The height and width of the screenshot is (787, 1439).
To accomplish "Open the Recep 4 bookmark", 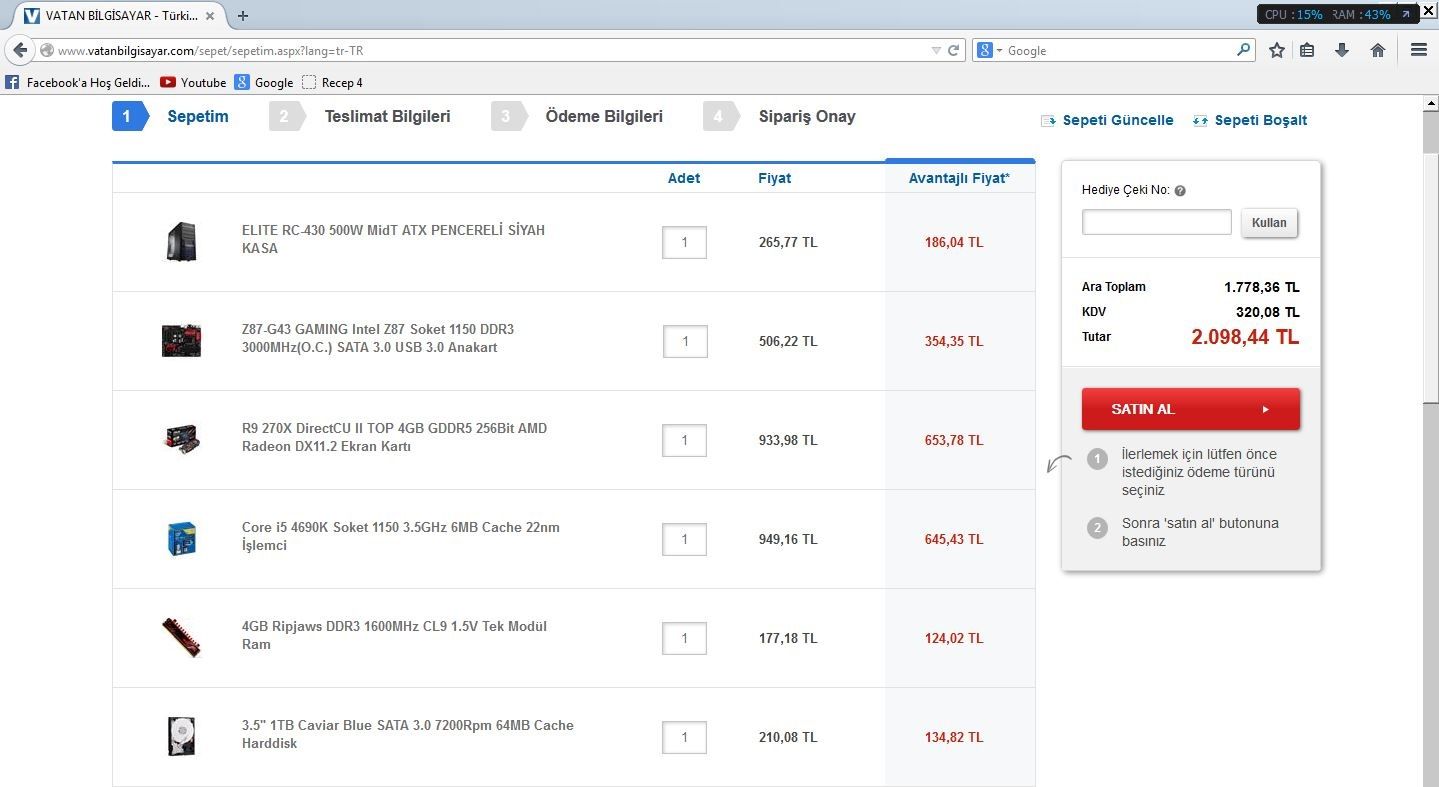I will (333, 82).
